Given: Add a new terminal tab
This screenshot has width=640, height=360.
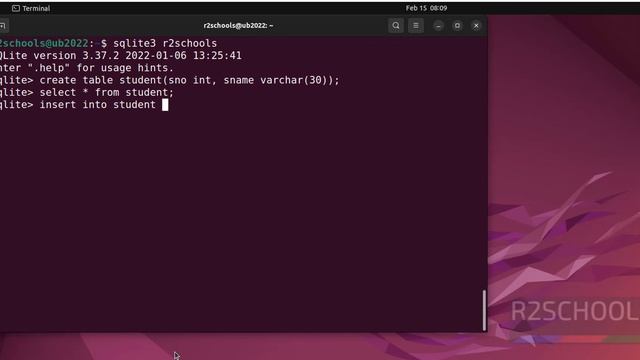Looking at the screenshot, I should (x=3, y=26).
